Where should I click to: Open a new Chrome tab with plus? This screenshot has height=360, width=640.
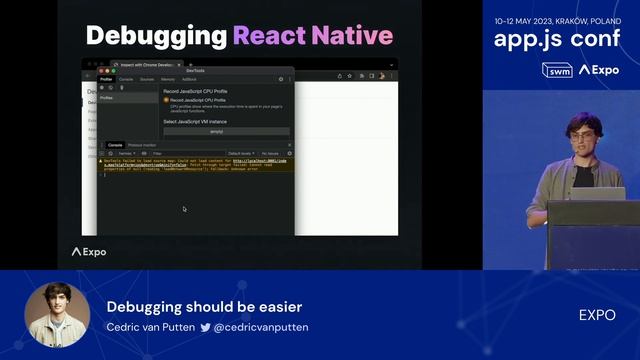click(x=190, y=65)
